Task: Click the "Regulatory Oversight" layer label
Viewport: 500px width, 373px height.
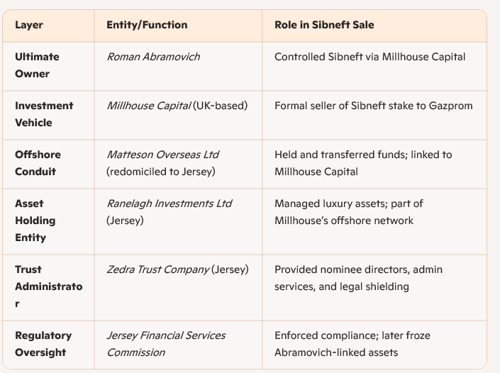Action: pyautogui.click(x=43, y=344)
